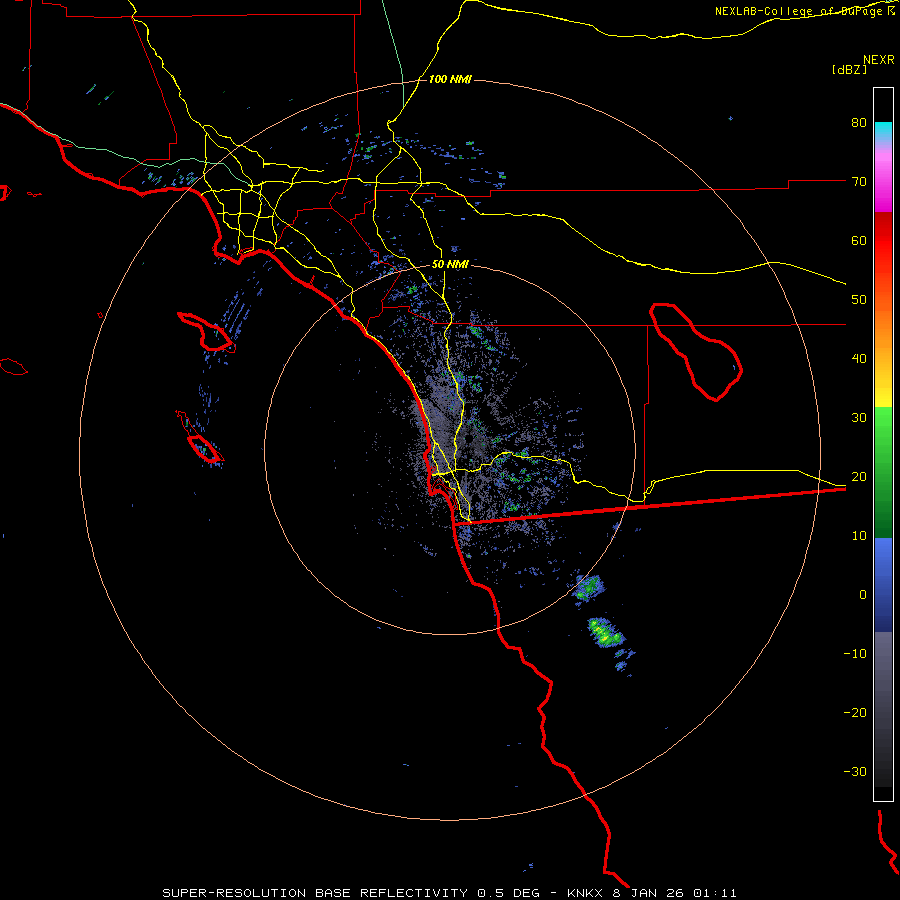This screenshot has width=900, height=900.
Task: Click the "-30" value on the dBZ scale
Action: (855, 772)
